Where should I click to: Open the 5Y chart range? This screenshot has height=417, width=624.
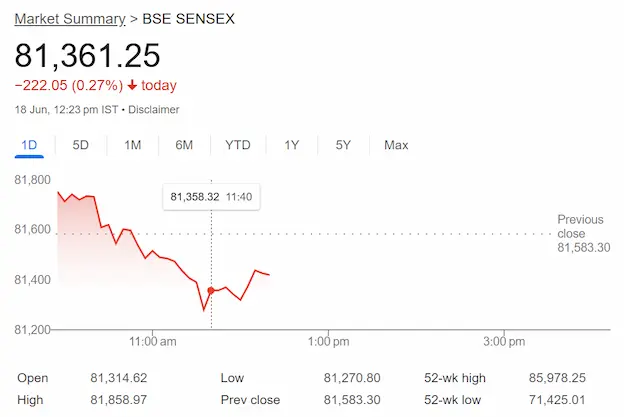[x=343, y=145]
